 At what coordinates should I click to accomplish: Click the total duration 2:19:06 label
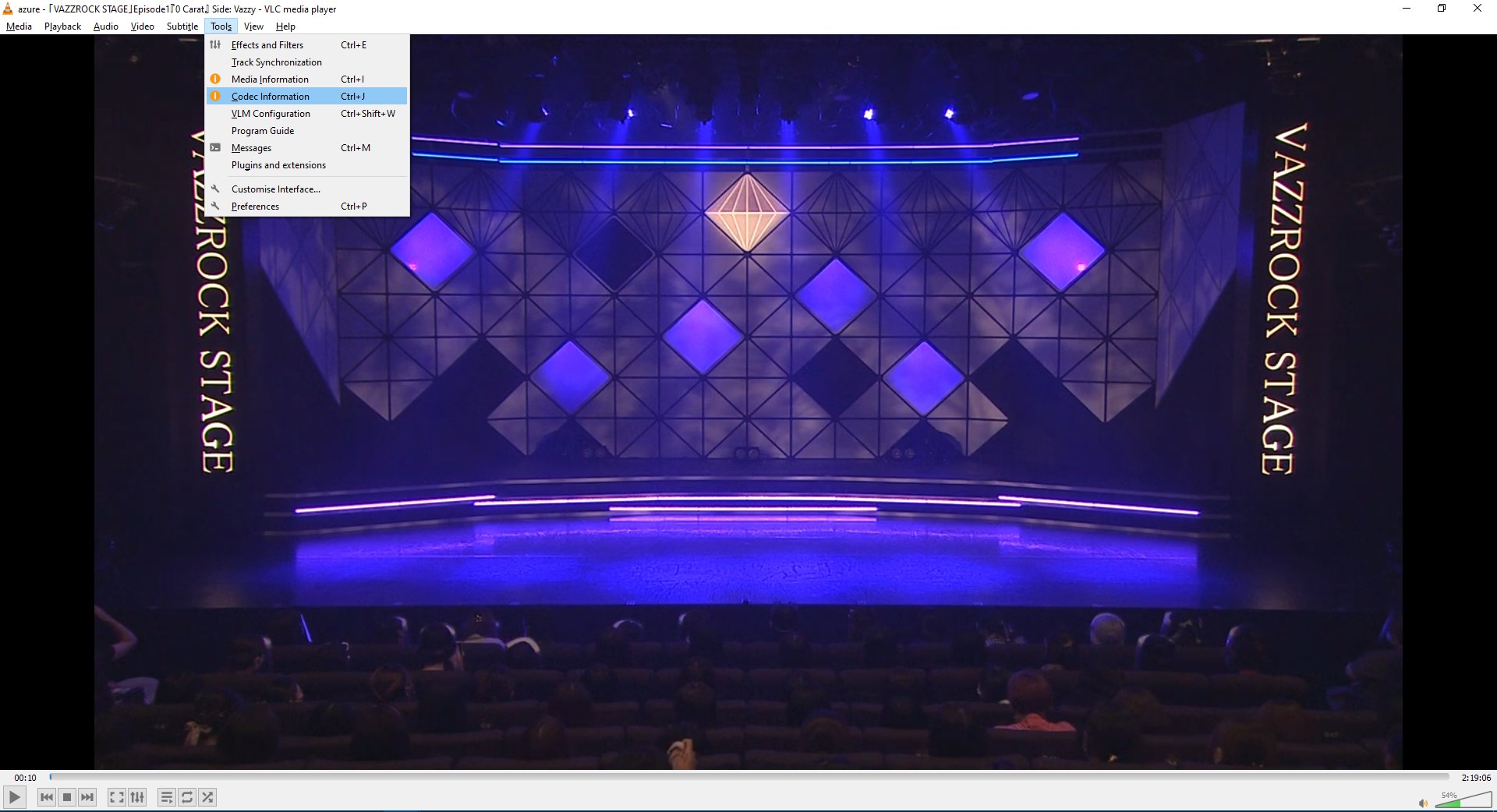point(1476,778)
